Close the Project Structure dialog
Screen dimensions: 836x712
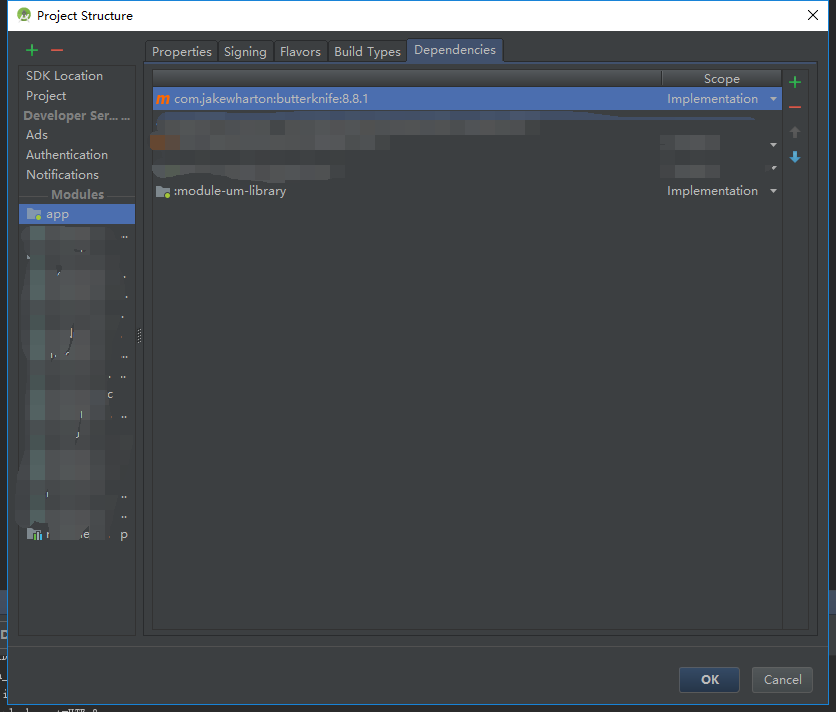coord(813,15)
